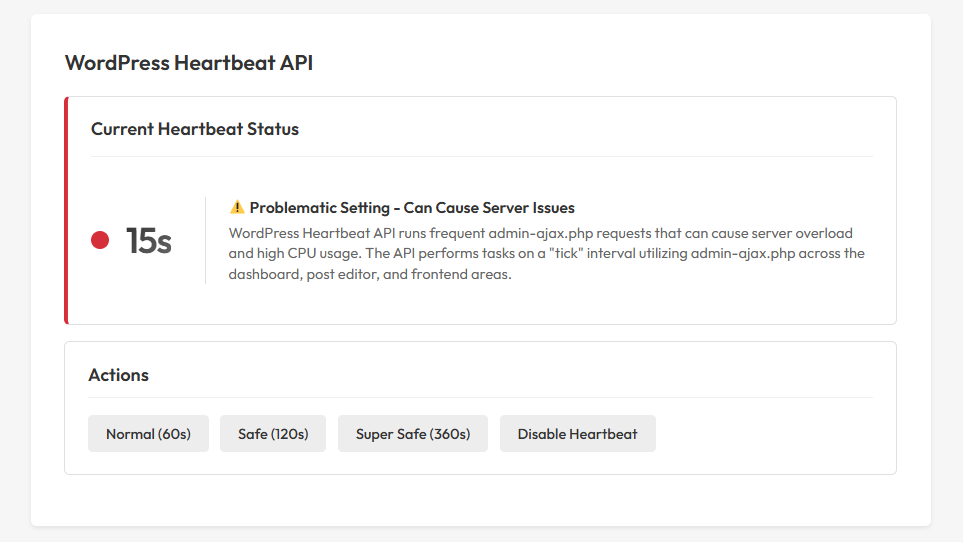The width and height of the screenshot is (963, 542).
Task: Click divider line under Current Heartbeat Status
Action: pyautogui.click(x=481, y=157)
